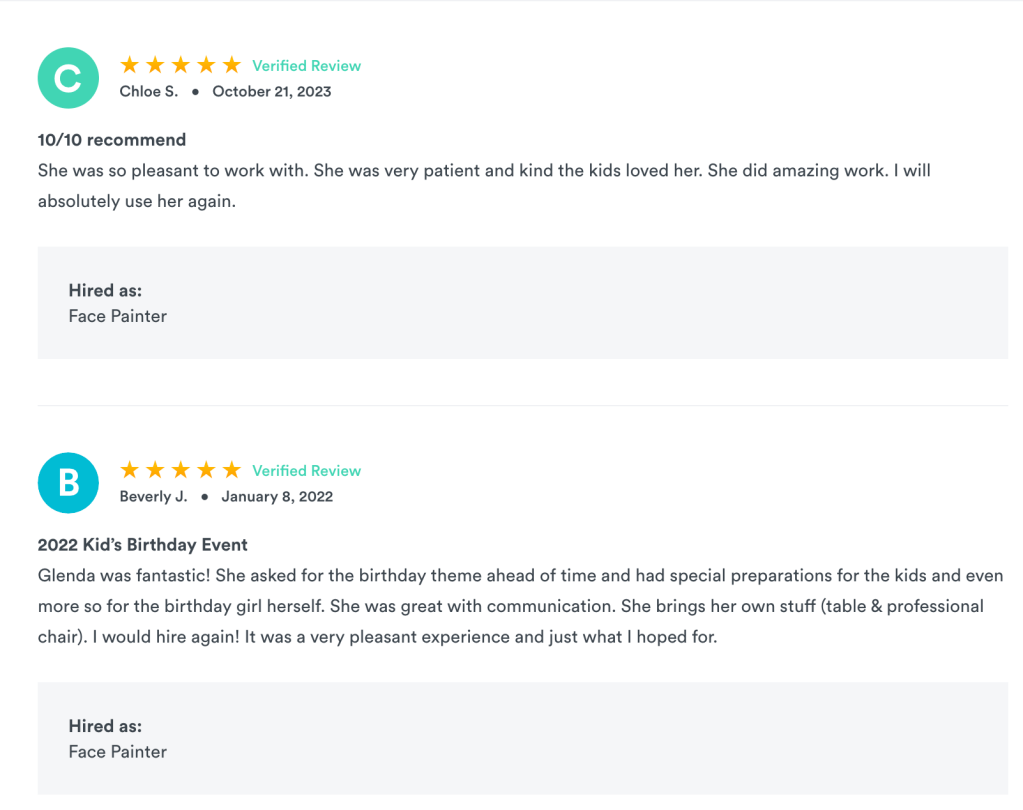Click "Verified Review" on Chloe's review
The image size is (1023, 810).
tap(306, 66)
